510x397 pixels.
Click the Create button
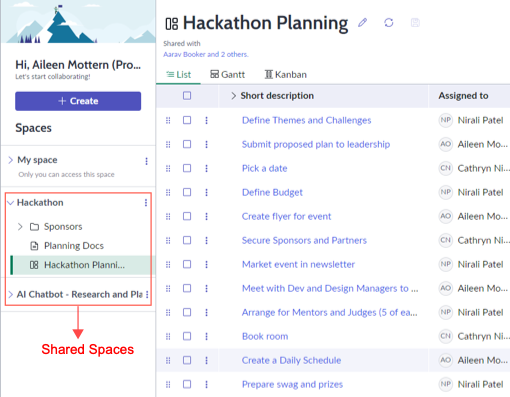point(78,101)
